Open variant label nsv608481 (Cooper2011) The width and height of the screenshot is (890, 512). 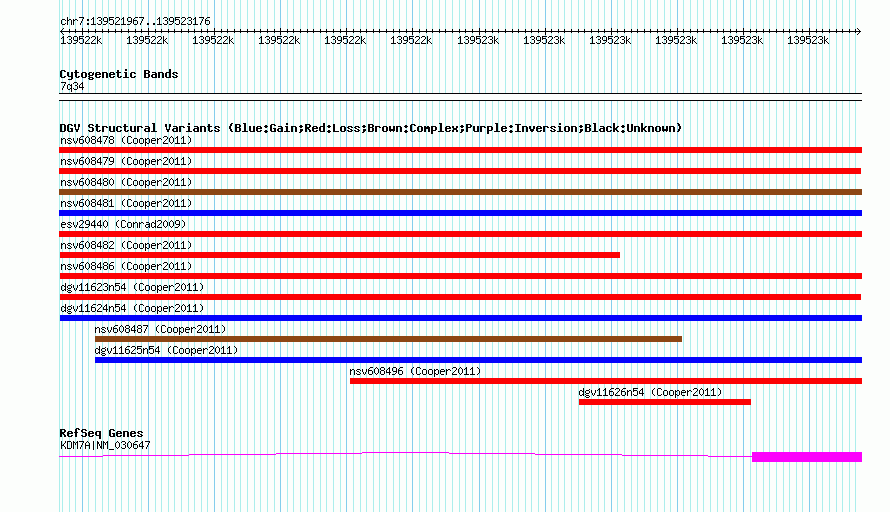(x=126, y=203)
